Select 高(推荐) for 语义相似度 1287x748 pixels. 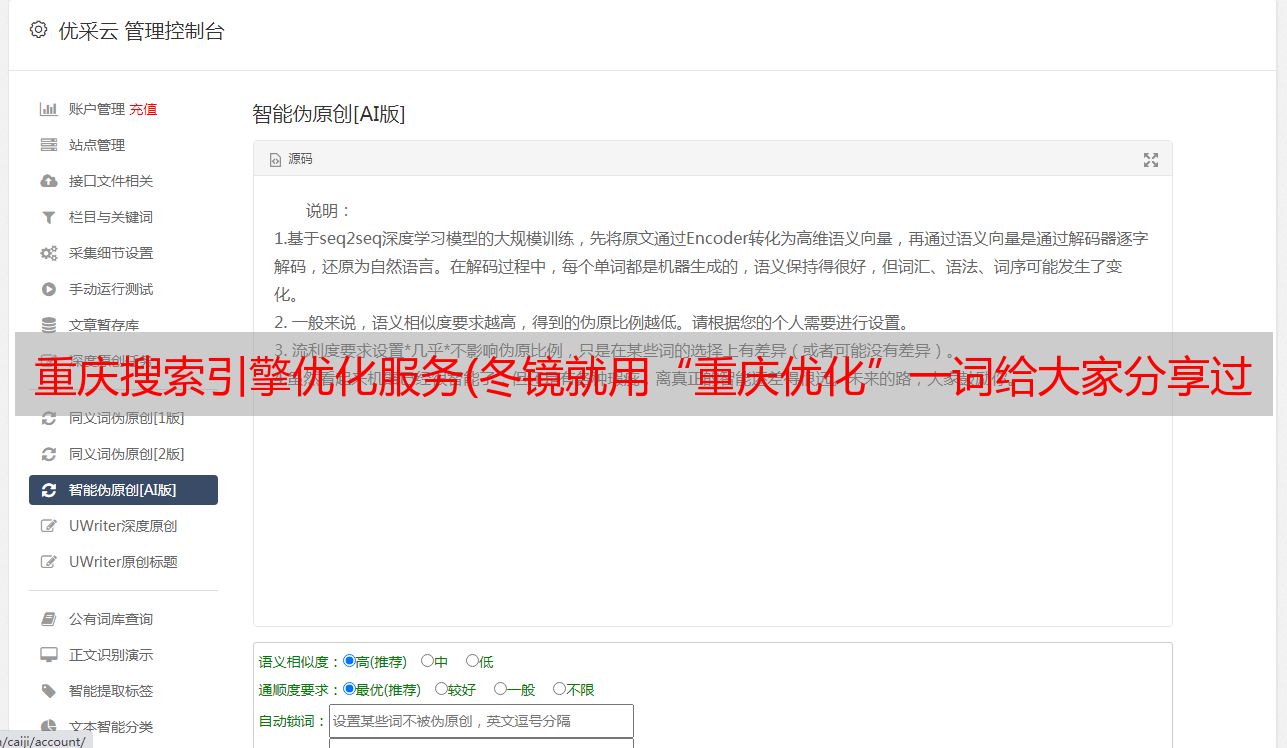coord(349,661)
